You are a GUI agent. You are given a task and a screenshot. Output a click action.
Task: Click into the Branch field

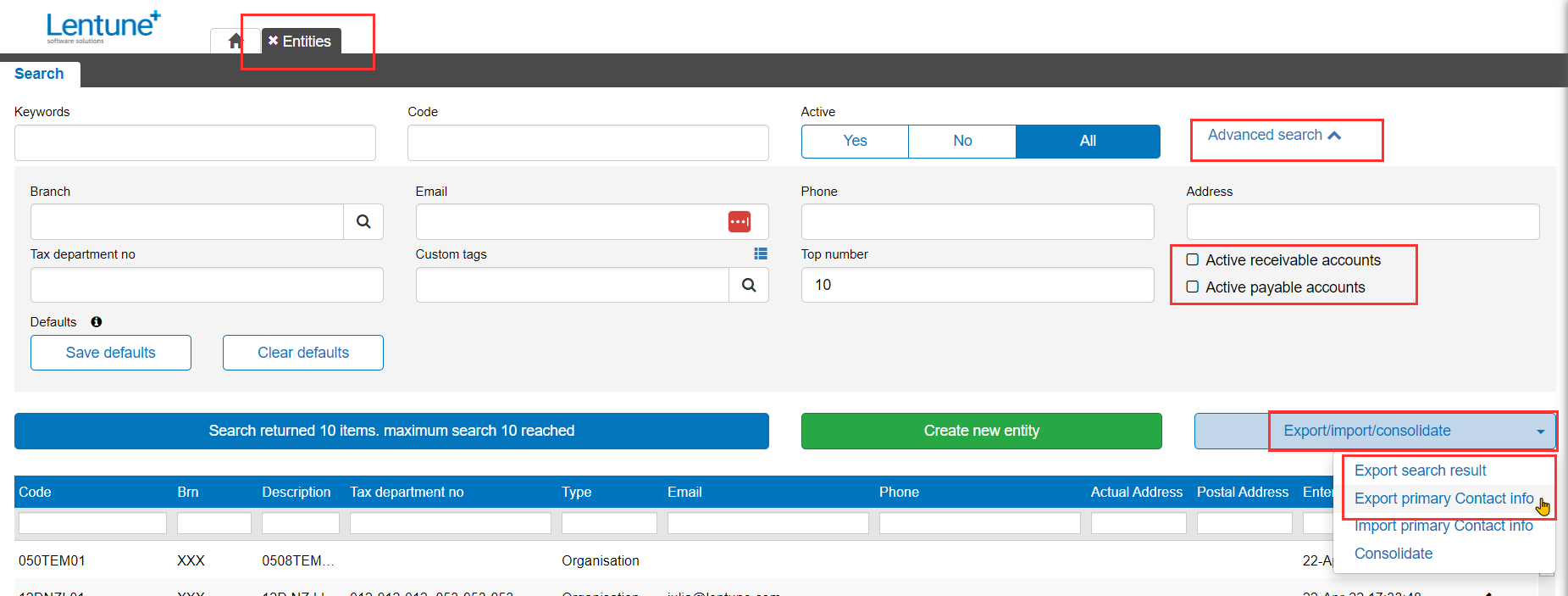(187, 221)
